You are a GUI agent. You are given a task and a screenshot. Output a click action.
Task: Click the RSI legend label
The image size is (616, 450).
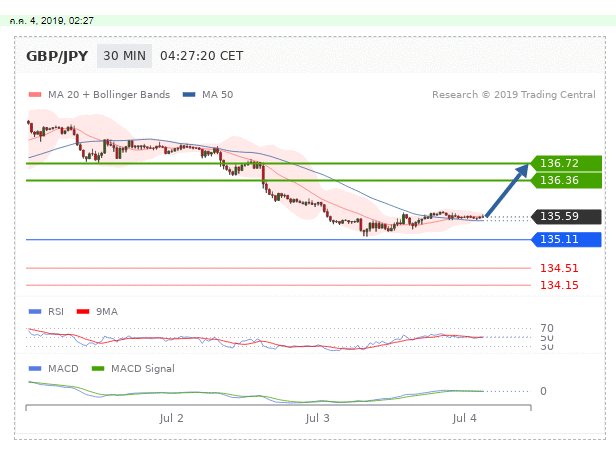click(x=56, y=312)
